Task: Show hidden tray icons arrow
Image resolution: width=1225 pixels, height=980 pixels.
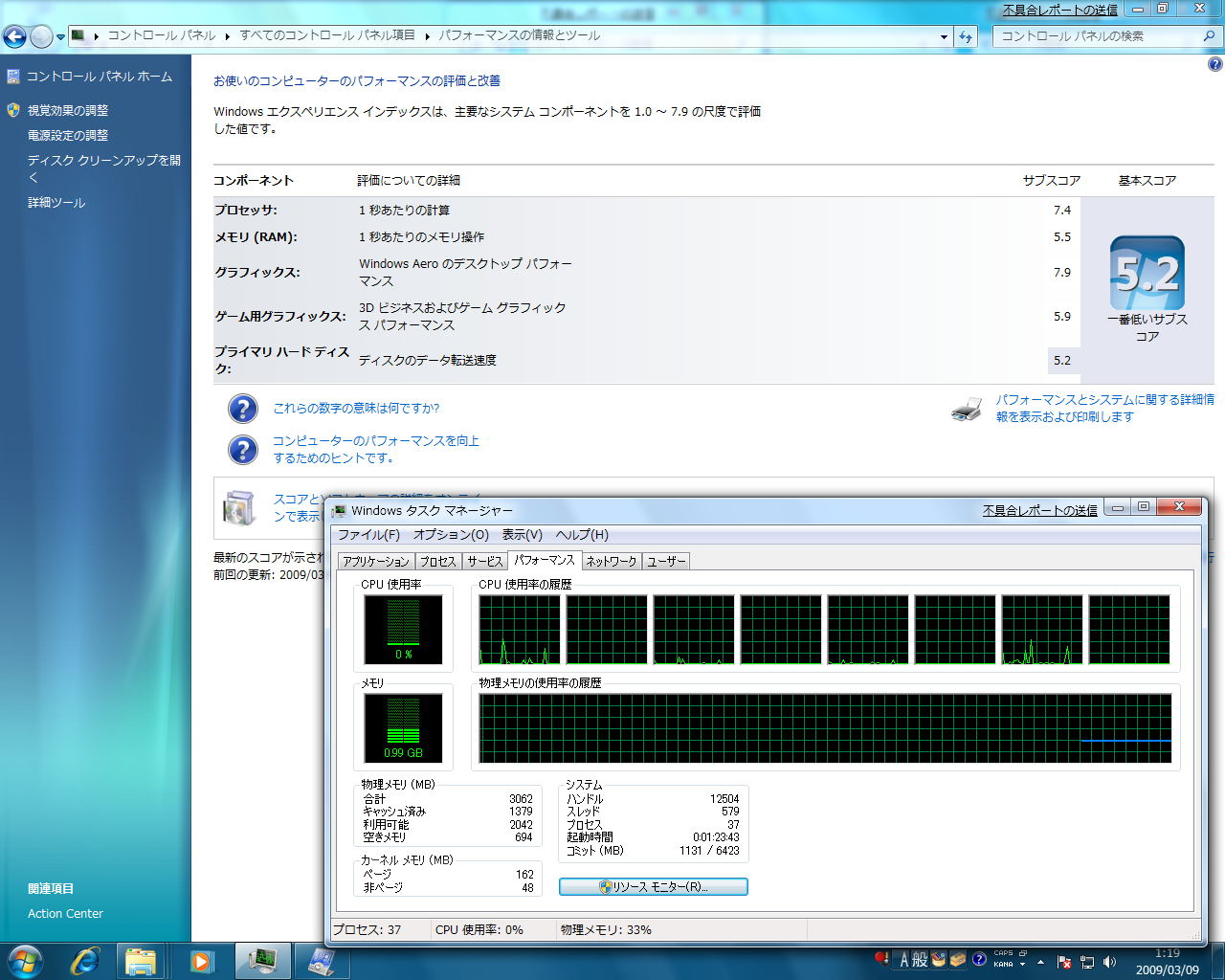Action: coord(1041,962)
